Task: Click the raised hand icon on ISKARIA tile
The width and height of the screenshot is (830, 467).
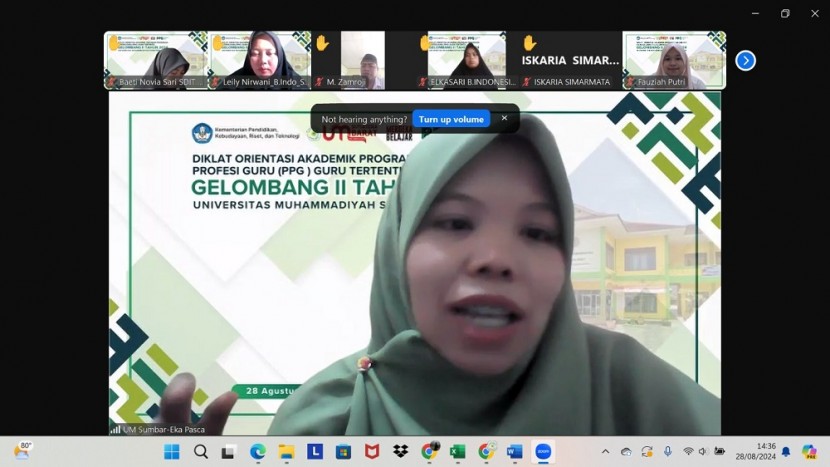Action: 529,42
